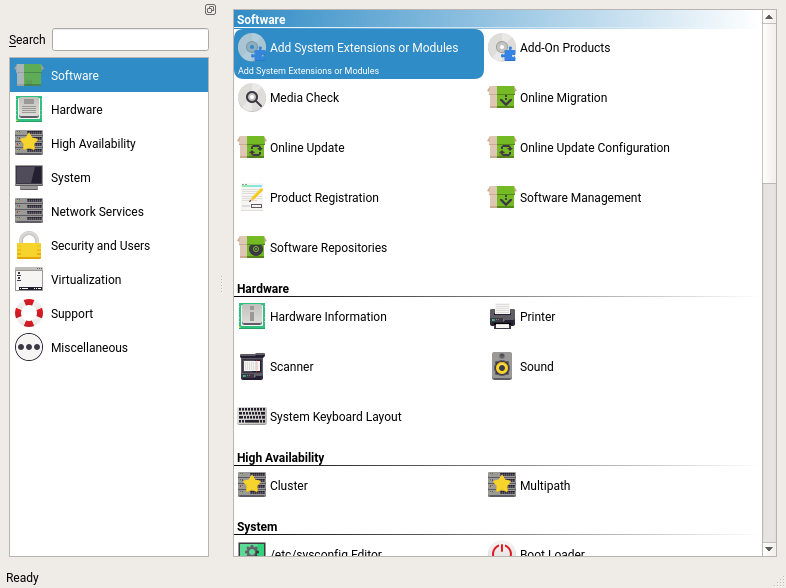Click the scrollbar down arrow
Image resolution: width=786 pixels, height=588 pixels.
(768, 549)
